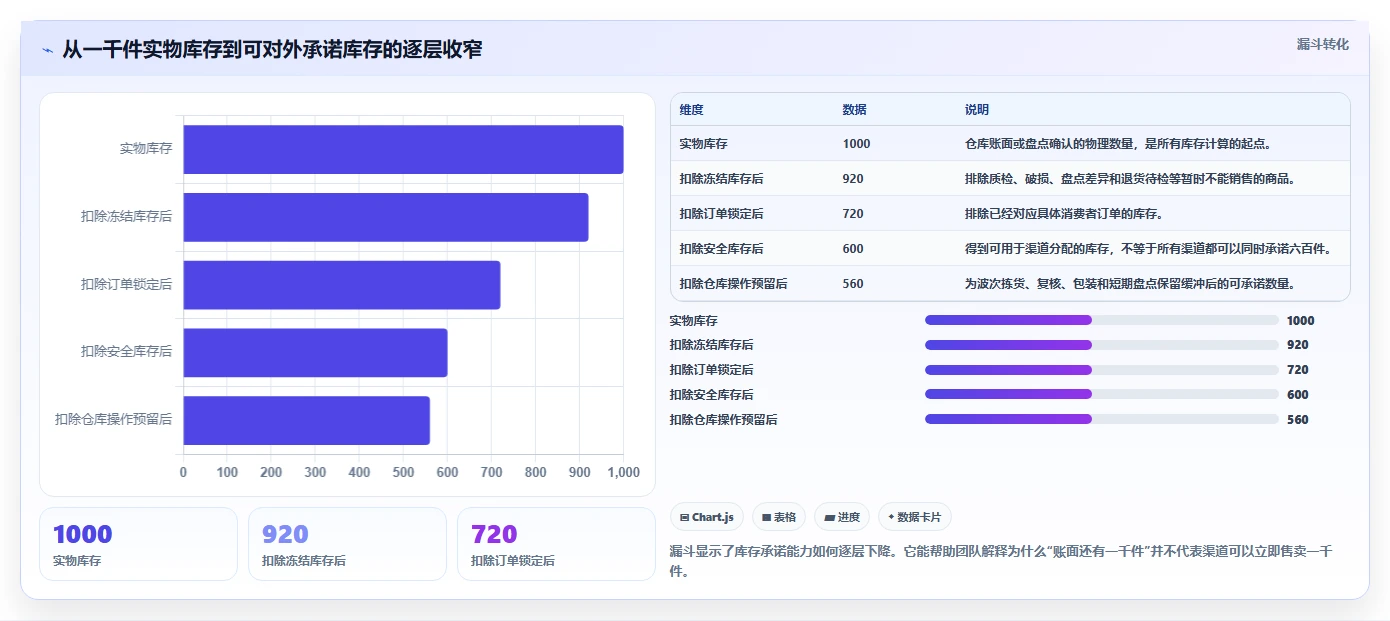Click the 扣除订单锁定后 bar in chart
This screenshot has height=621, width=1390.
pos(341,285)
